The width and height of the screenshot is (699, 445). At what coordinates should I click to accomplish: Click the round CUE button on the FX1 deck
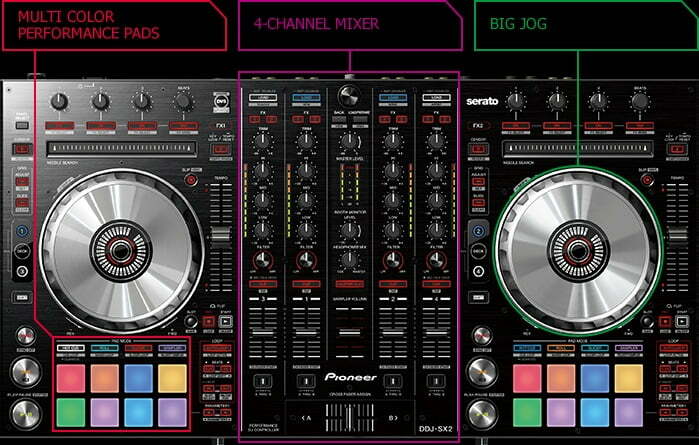pos(26,372)
